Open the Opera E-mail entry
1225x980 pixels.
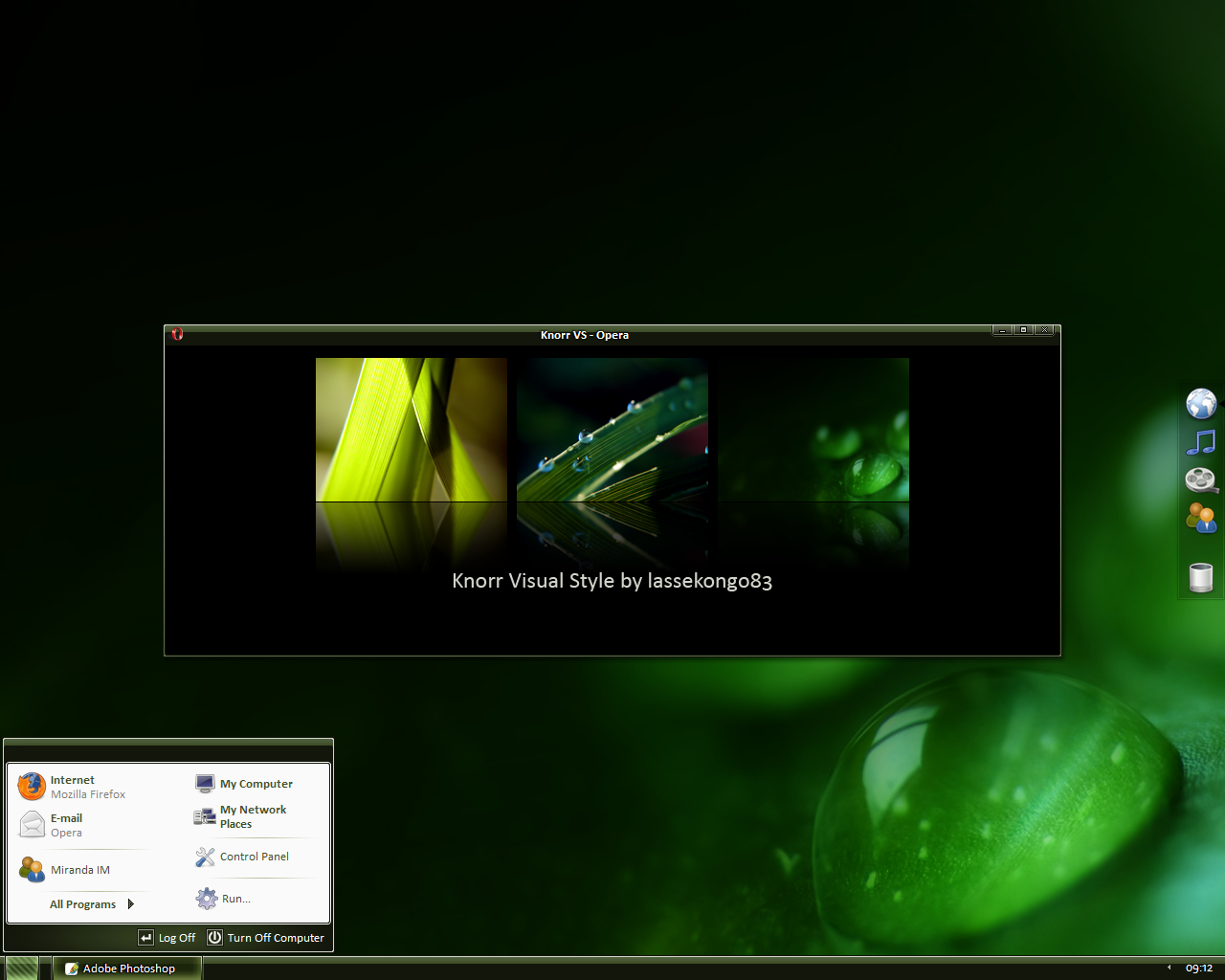click(52, 825)
